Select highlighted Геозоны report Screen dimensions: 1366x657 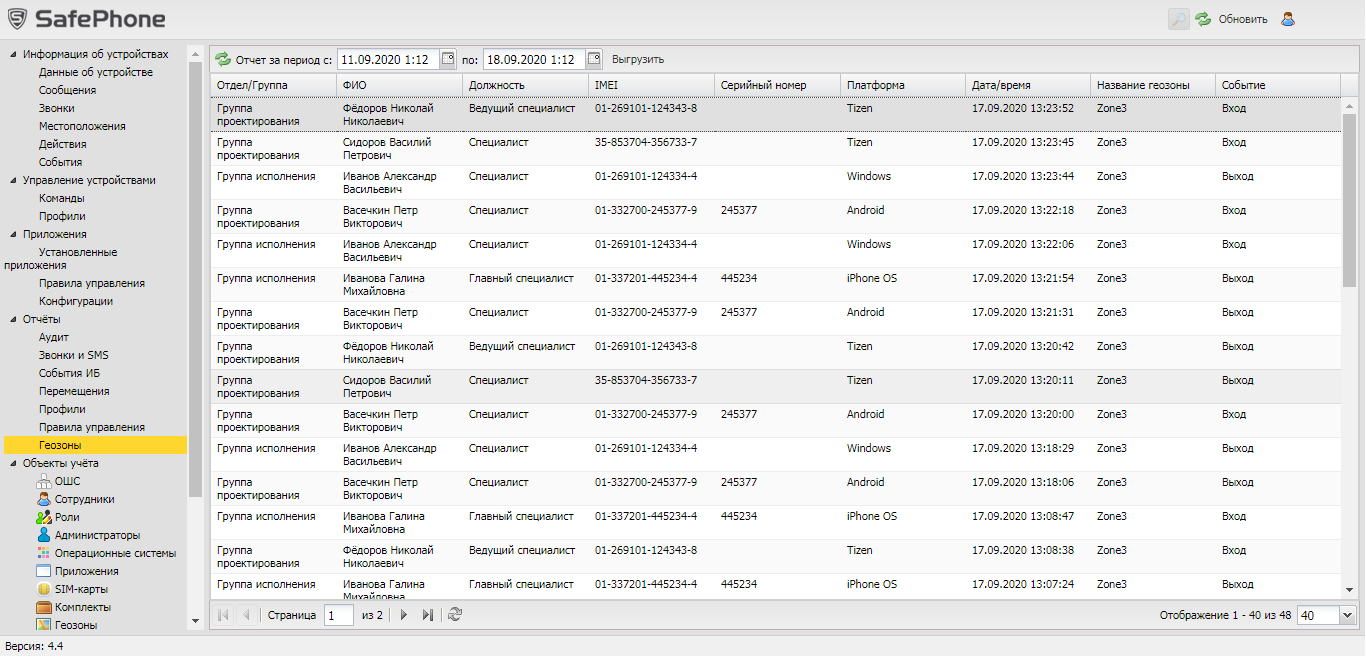coord(95,445)
